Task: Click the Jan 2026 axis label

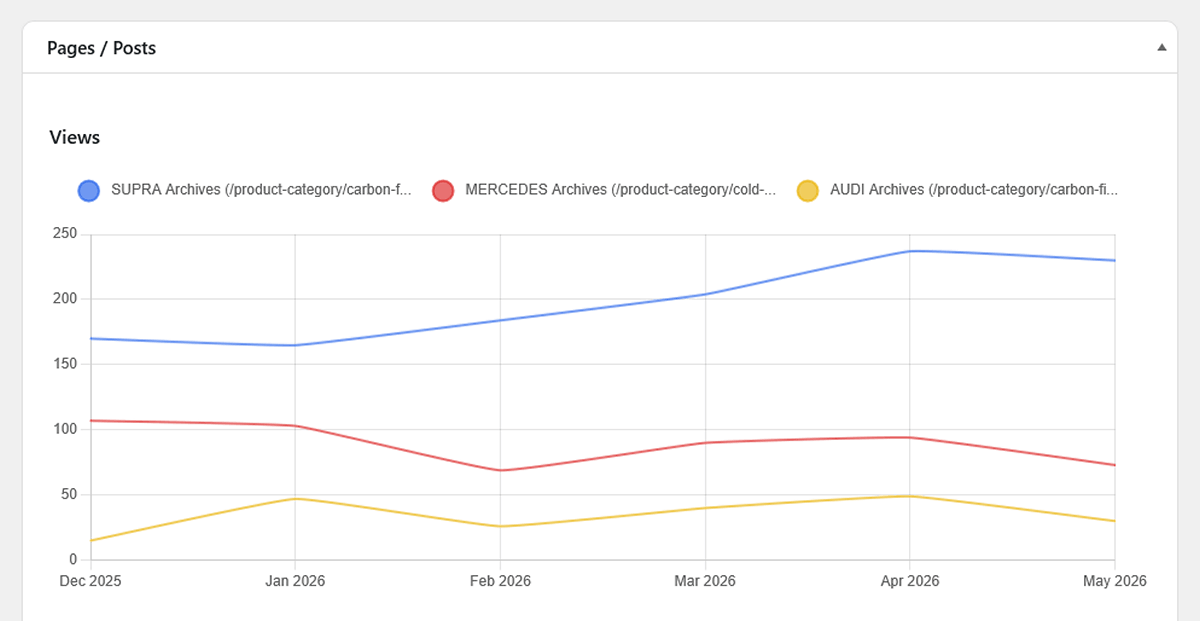Action: [x=295, y=581]
